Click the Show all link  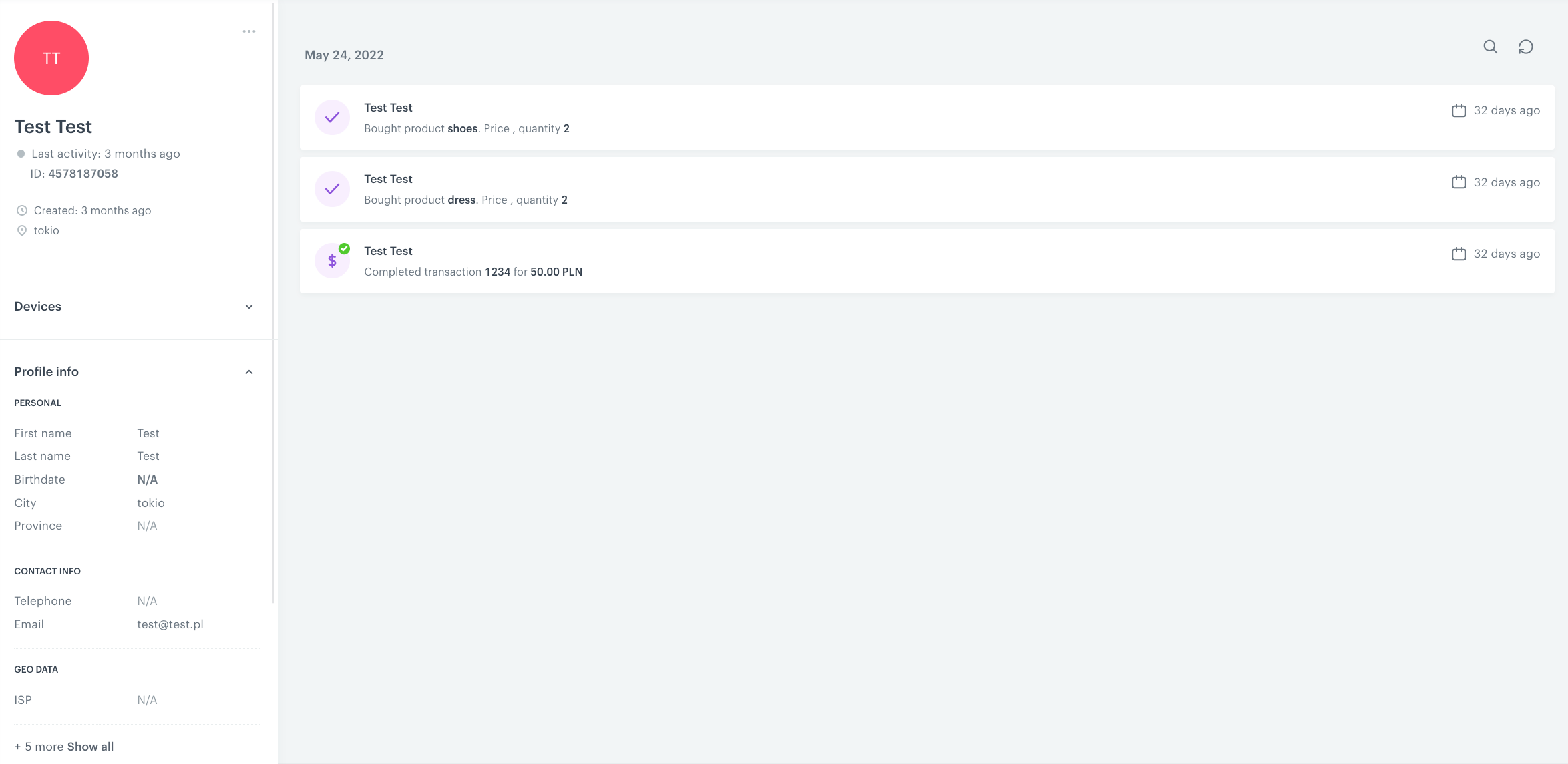[x=90, y=746]
